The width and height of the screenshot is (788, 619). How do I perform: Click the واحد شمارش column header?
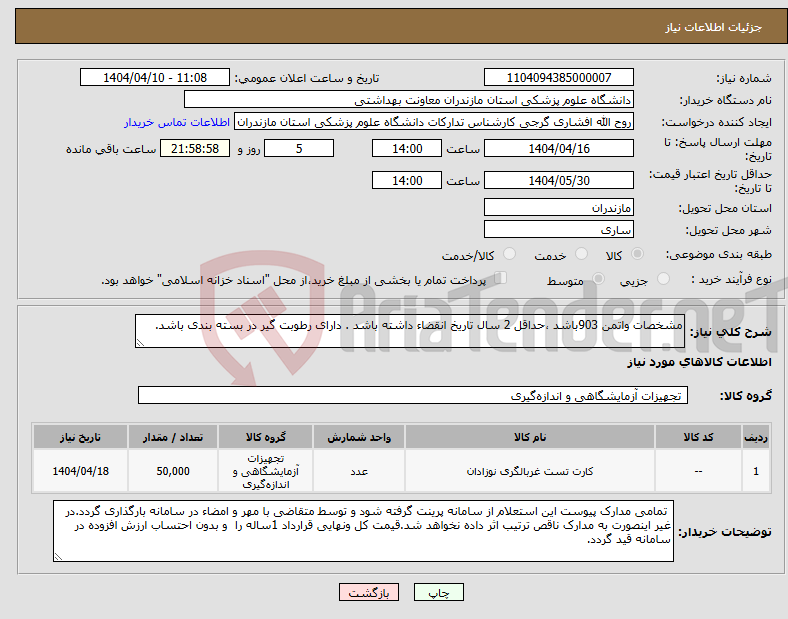359,437
